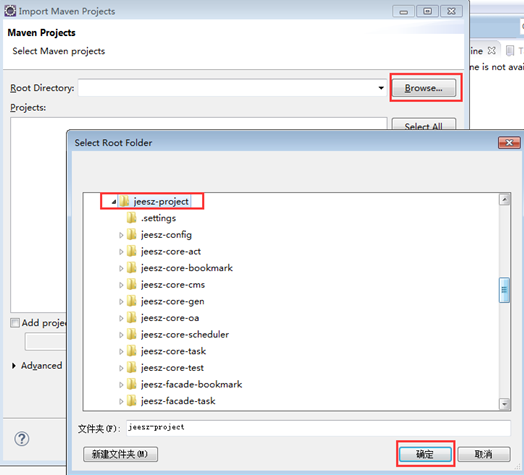Confirm with the 确定 button
The image size is (524, 475).
tap(425, 454)
